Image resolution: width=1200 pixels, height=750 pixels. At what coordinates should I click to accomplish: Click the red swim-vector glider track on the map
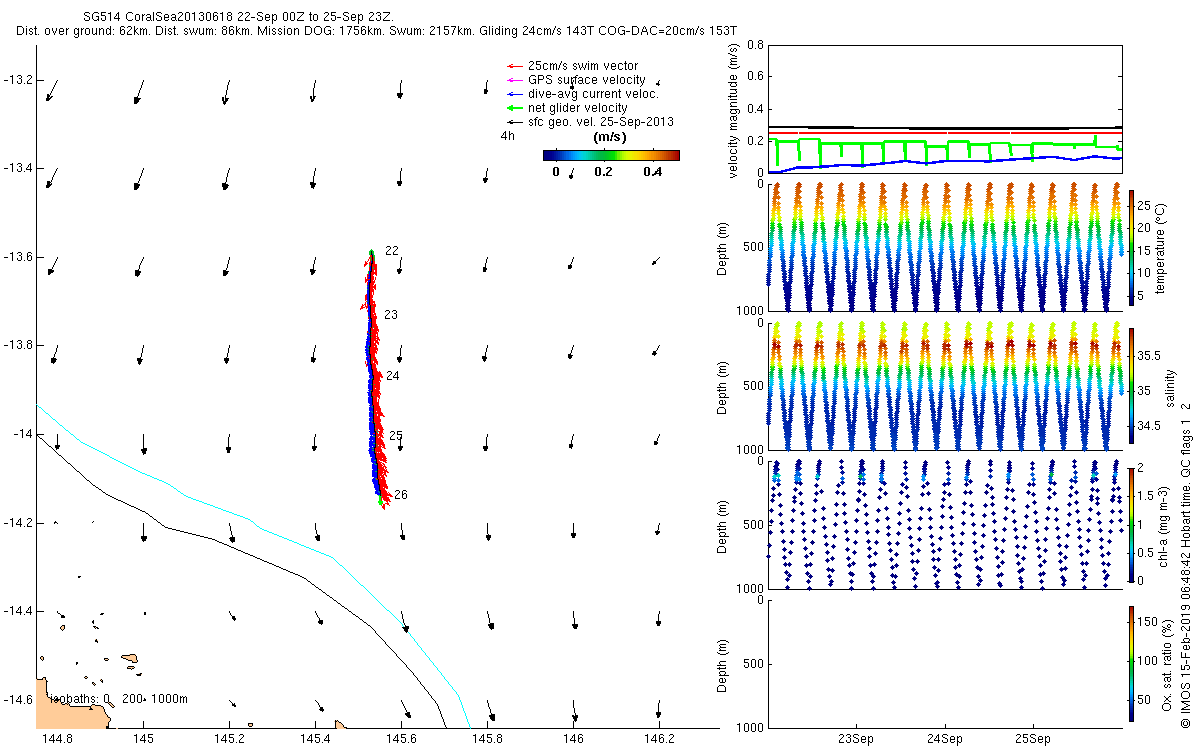[376, 385]
